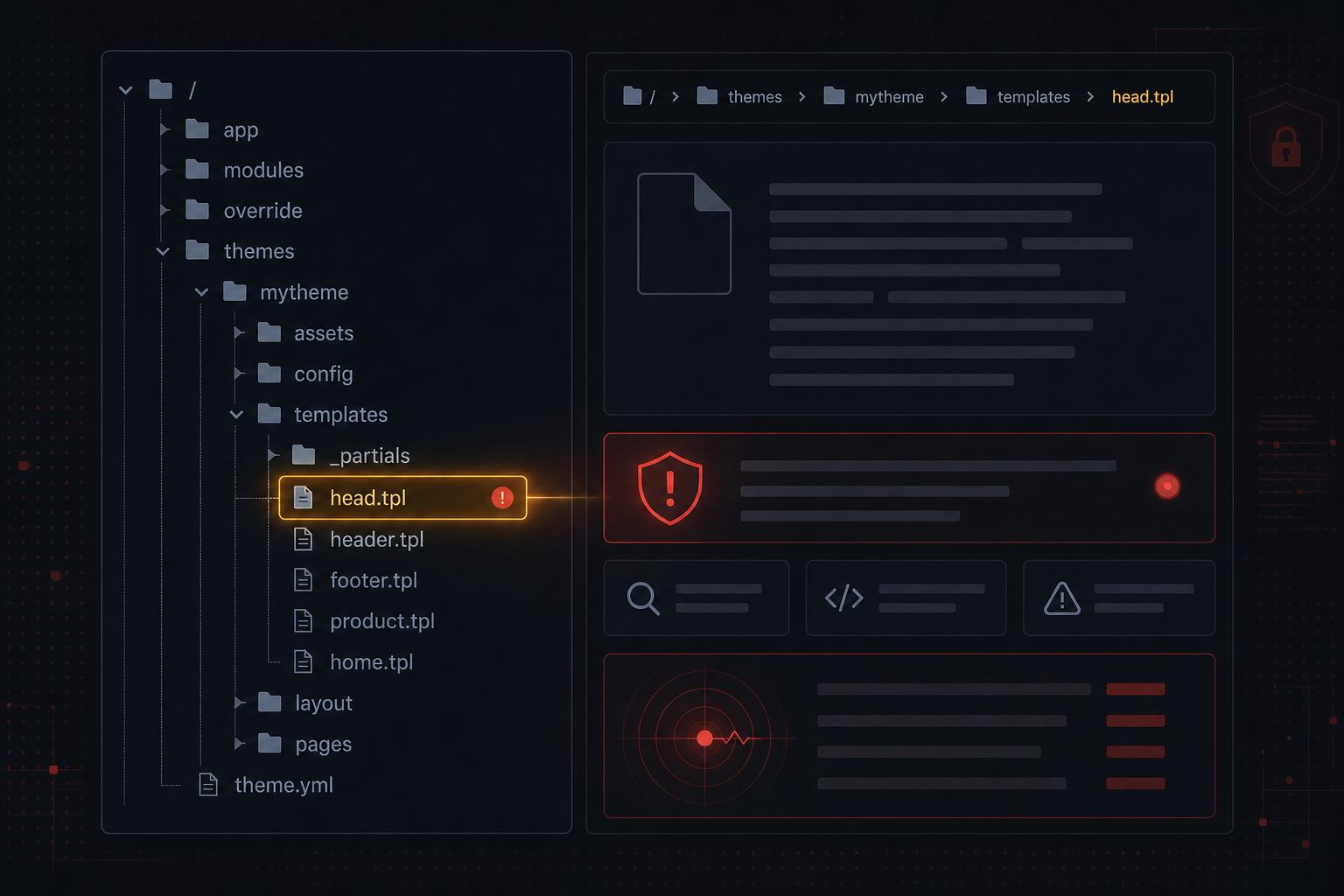Click the override folder icon
The height and width of the screenshot is (896, 1344).
pos(198,210)
